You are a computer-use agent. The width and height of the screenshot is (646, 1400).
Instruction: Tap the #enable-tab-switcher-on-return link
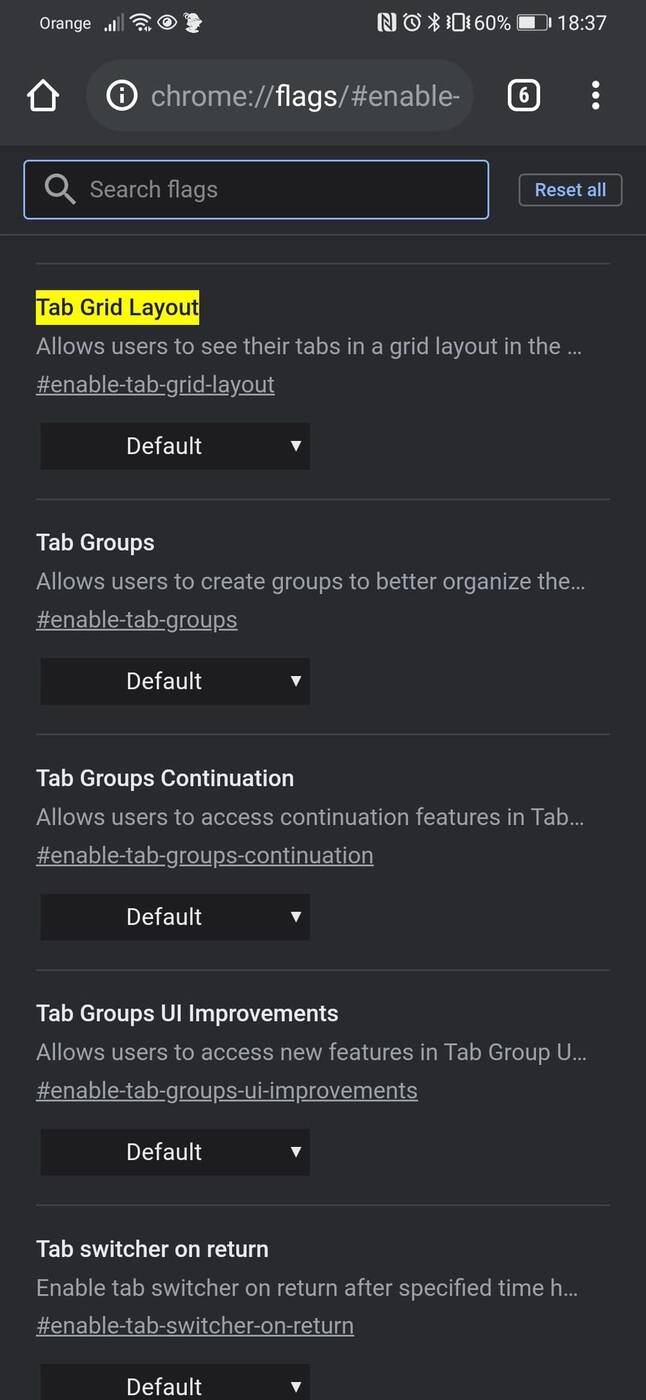point(195,1326)
